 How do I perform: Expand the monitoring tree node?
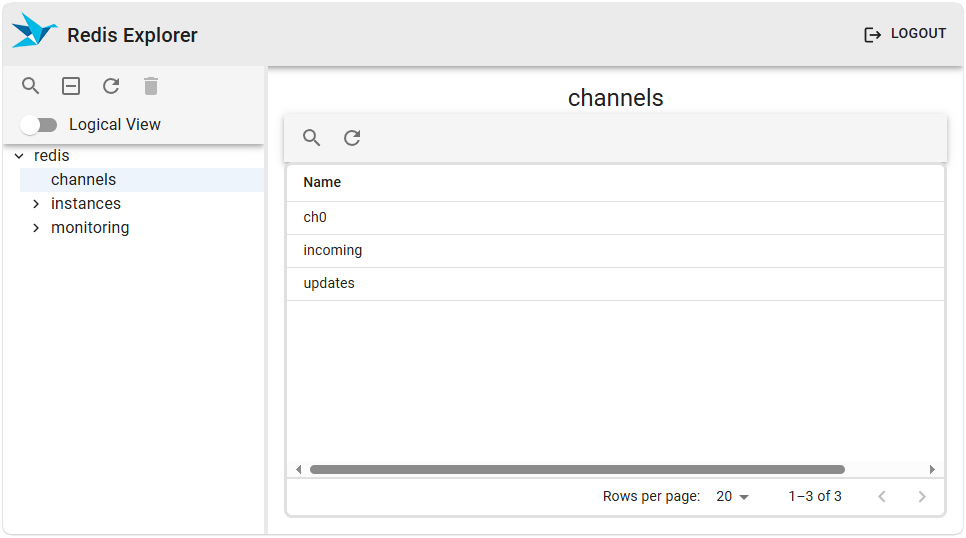point(36,228)
